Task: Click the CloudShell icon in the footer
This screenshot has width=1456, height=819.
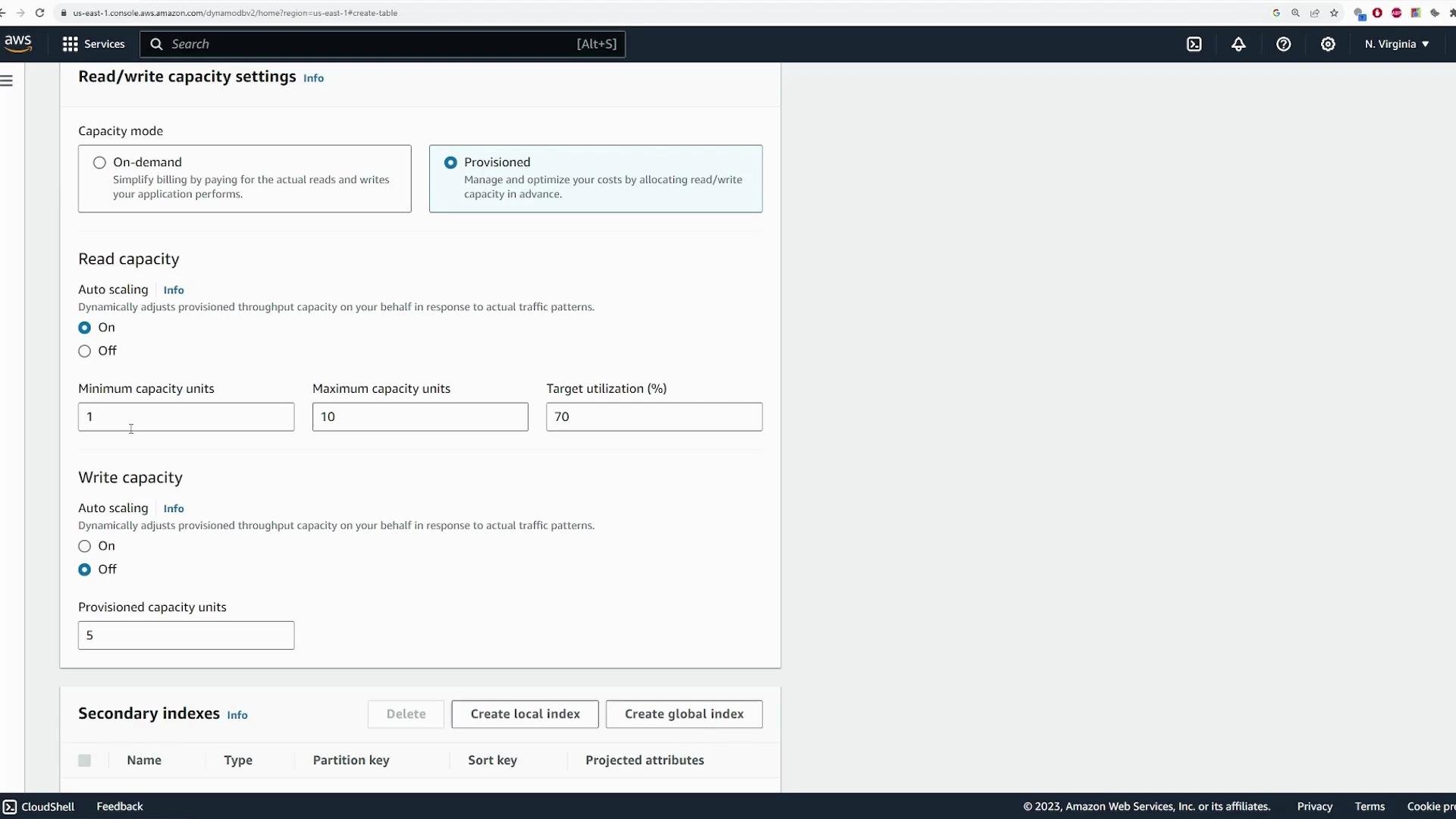Action: (x=9, y=806)
